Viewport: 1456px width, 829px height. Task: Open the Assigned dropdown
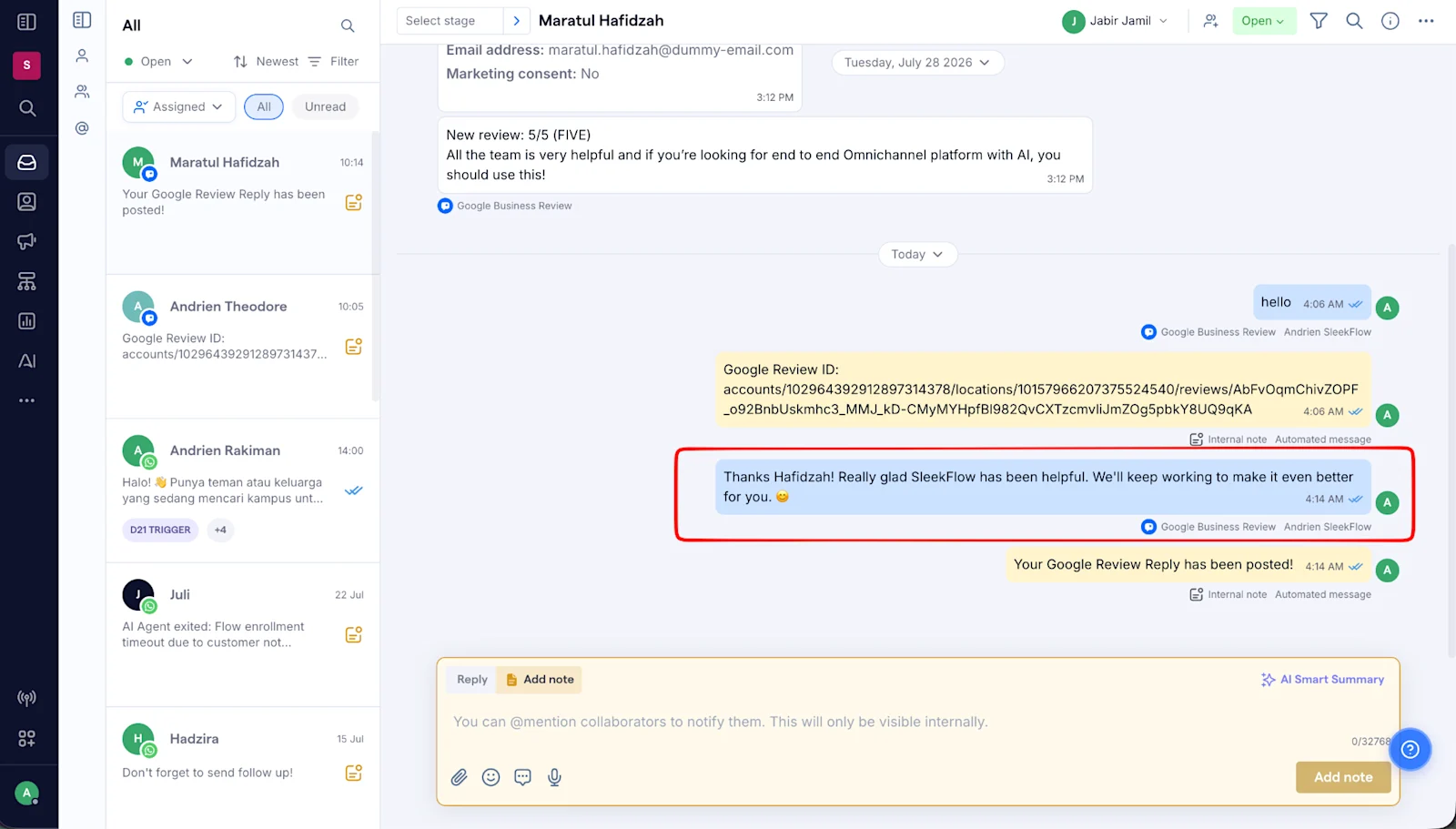click(x=179, y=106)
